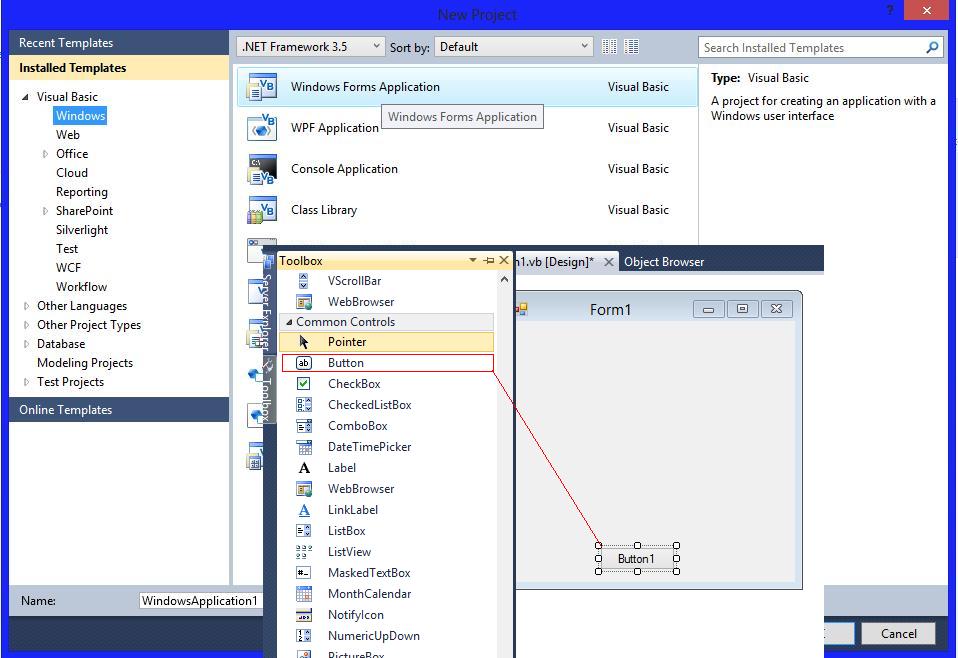
Task: Expand the Office tree node
Action: coord(45,154)
